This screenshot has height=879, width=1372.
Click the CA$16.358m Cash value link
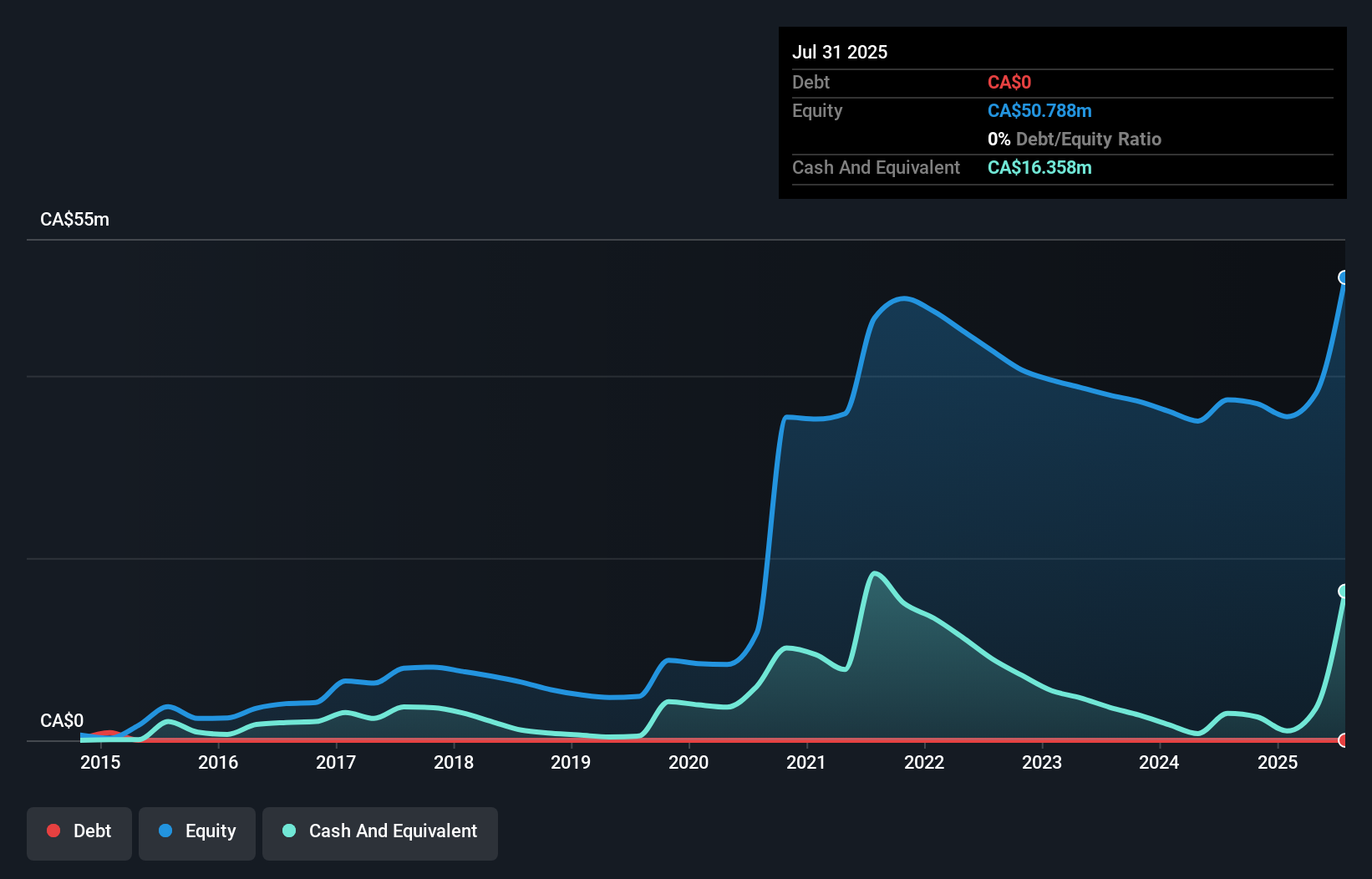[x=1039, y=167]
